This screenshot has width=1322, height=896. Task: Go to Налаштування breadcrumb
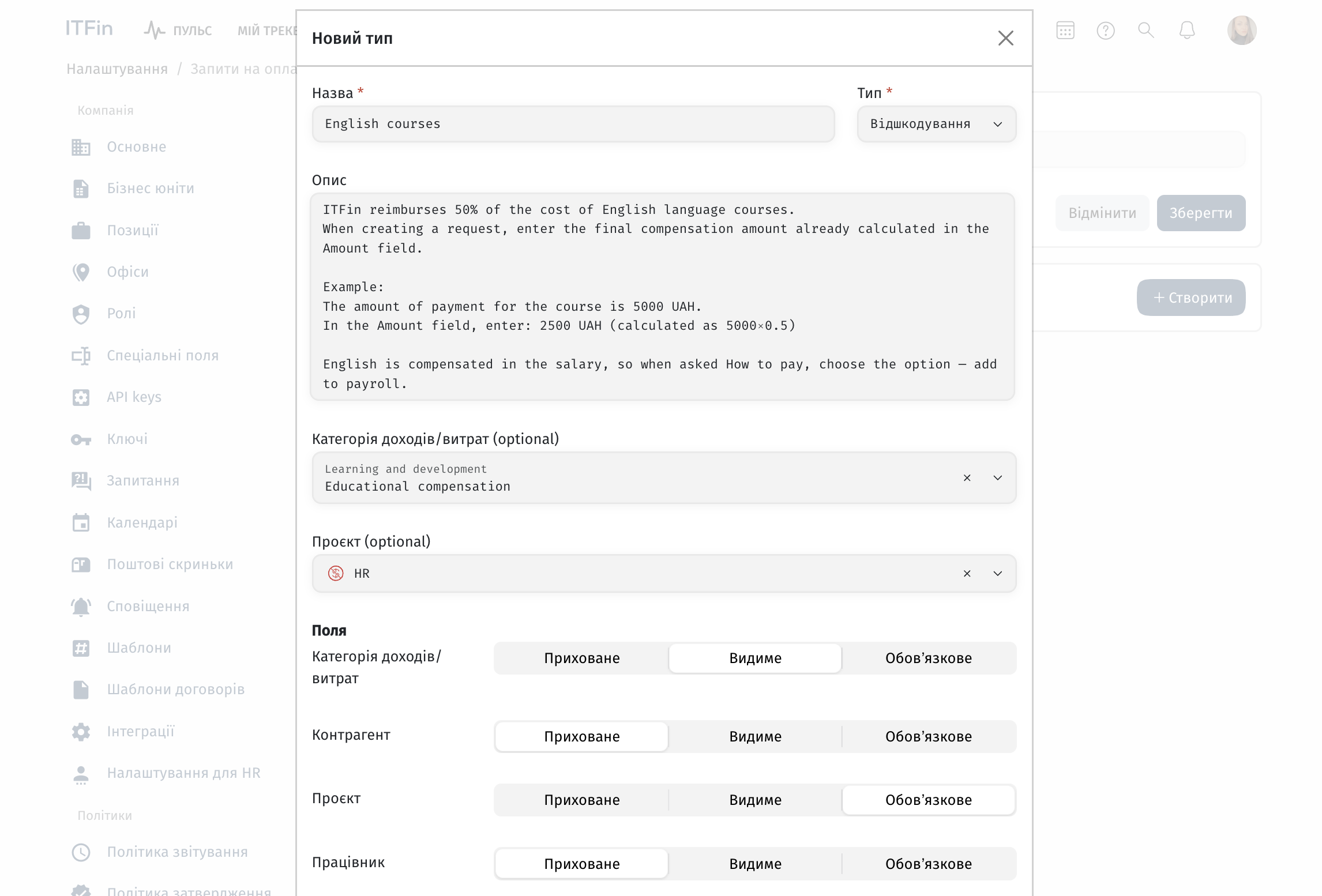[x=117, y=69]
